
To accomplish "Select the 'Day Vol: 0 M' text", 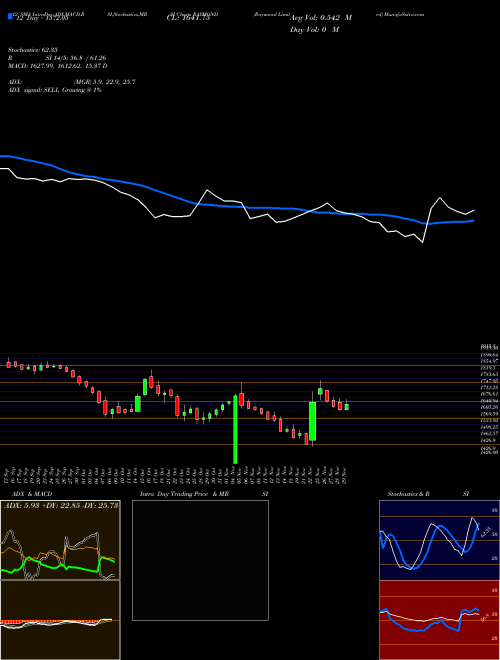I will click(x=314, y=29).
